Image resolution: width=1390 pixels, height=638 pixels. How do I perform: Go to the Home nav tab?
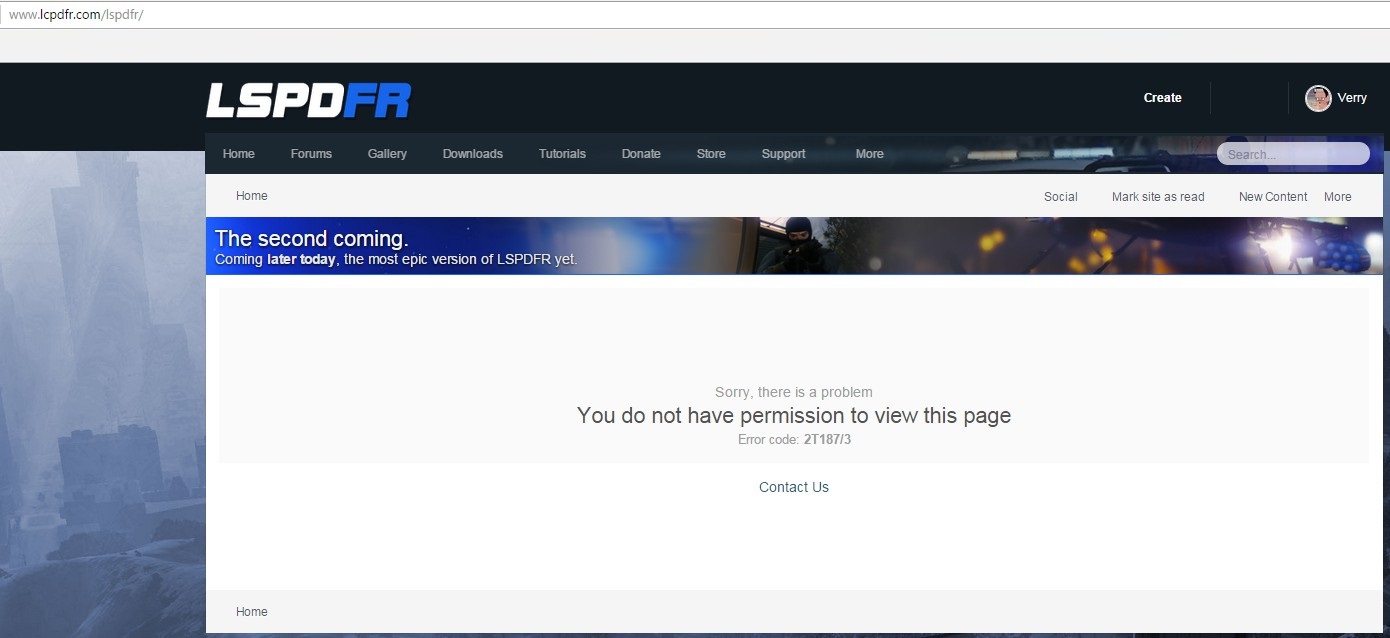[x=239, y=154]
